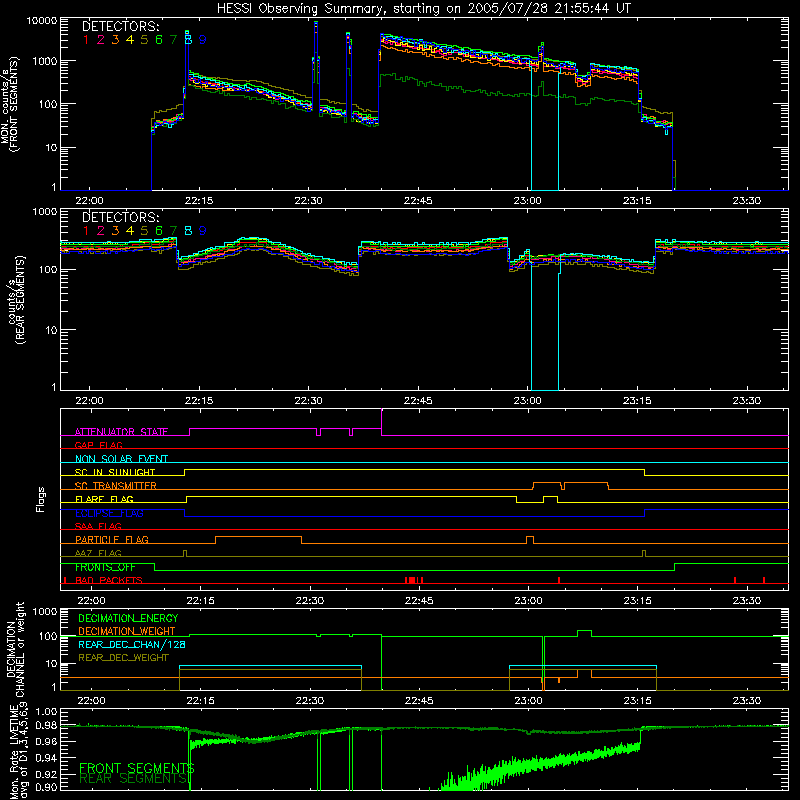Click the SC_TRANSMITTER flag label
800x800 pixels.
(116, 486)
